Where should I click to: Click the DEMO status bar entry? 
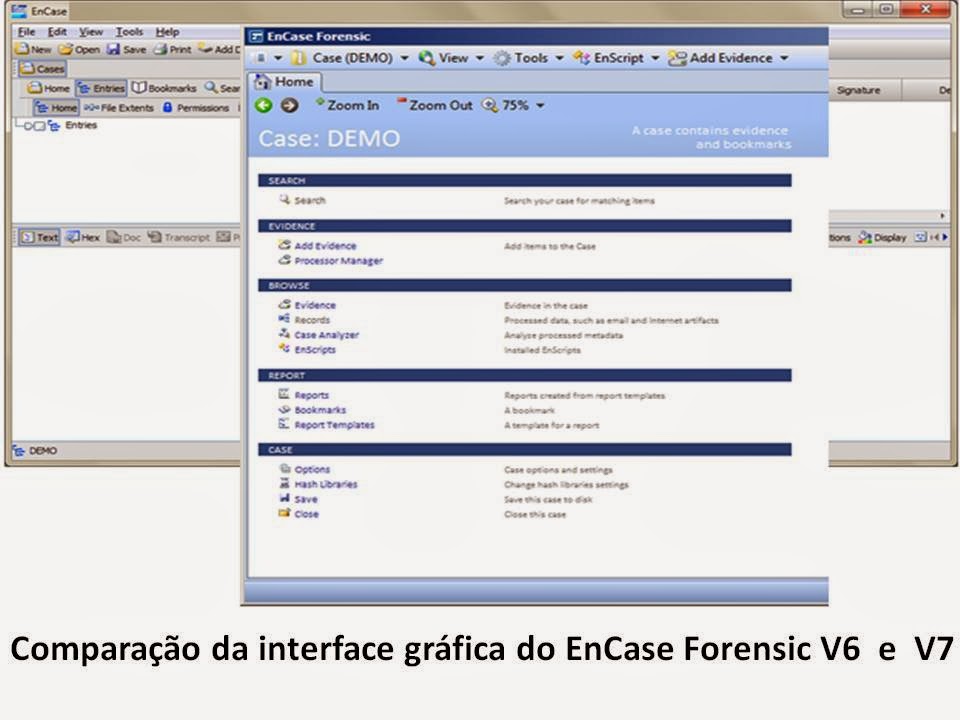pyautogui.click(x=36, y=451)
